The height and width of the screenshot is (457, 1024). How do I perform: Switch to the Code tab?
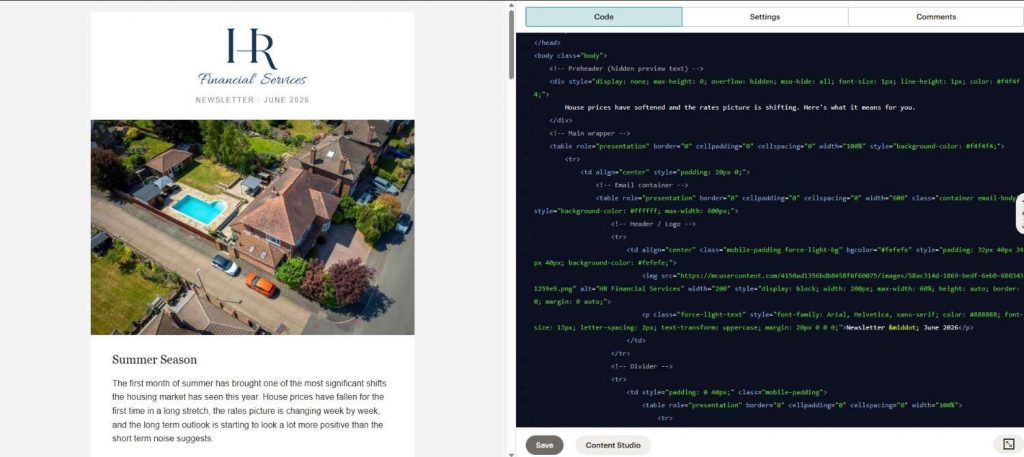click(603, 17)
